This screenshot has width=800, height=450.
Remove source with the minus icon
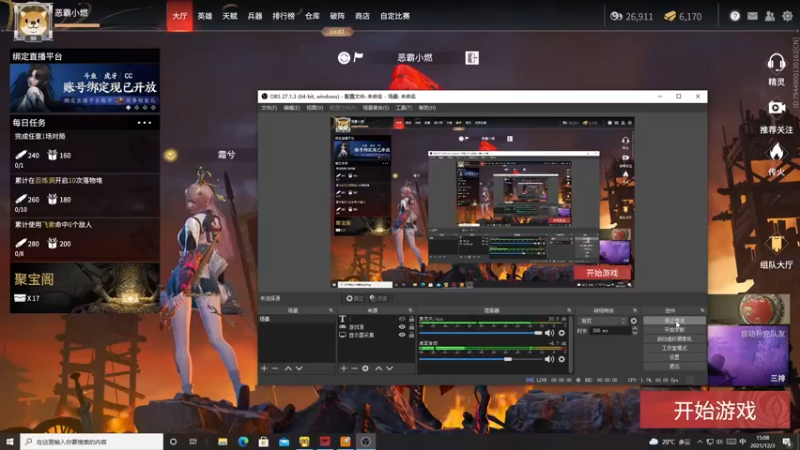(x=354, y=368)
